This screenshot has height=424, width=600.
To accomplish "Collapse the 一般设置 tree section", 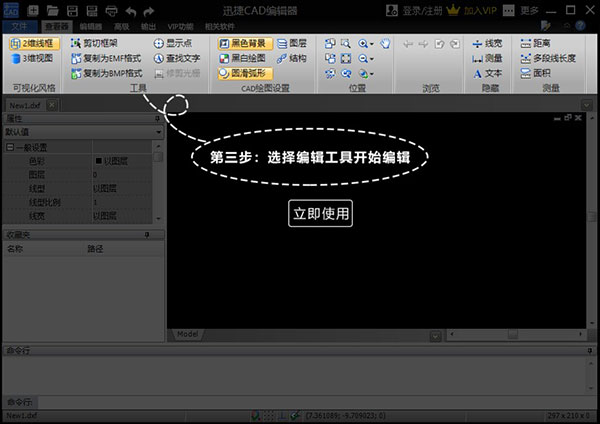I will coord(9,147).
